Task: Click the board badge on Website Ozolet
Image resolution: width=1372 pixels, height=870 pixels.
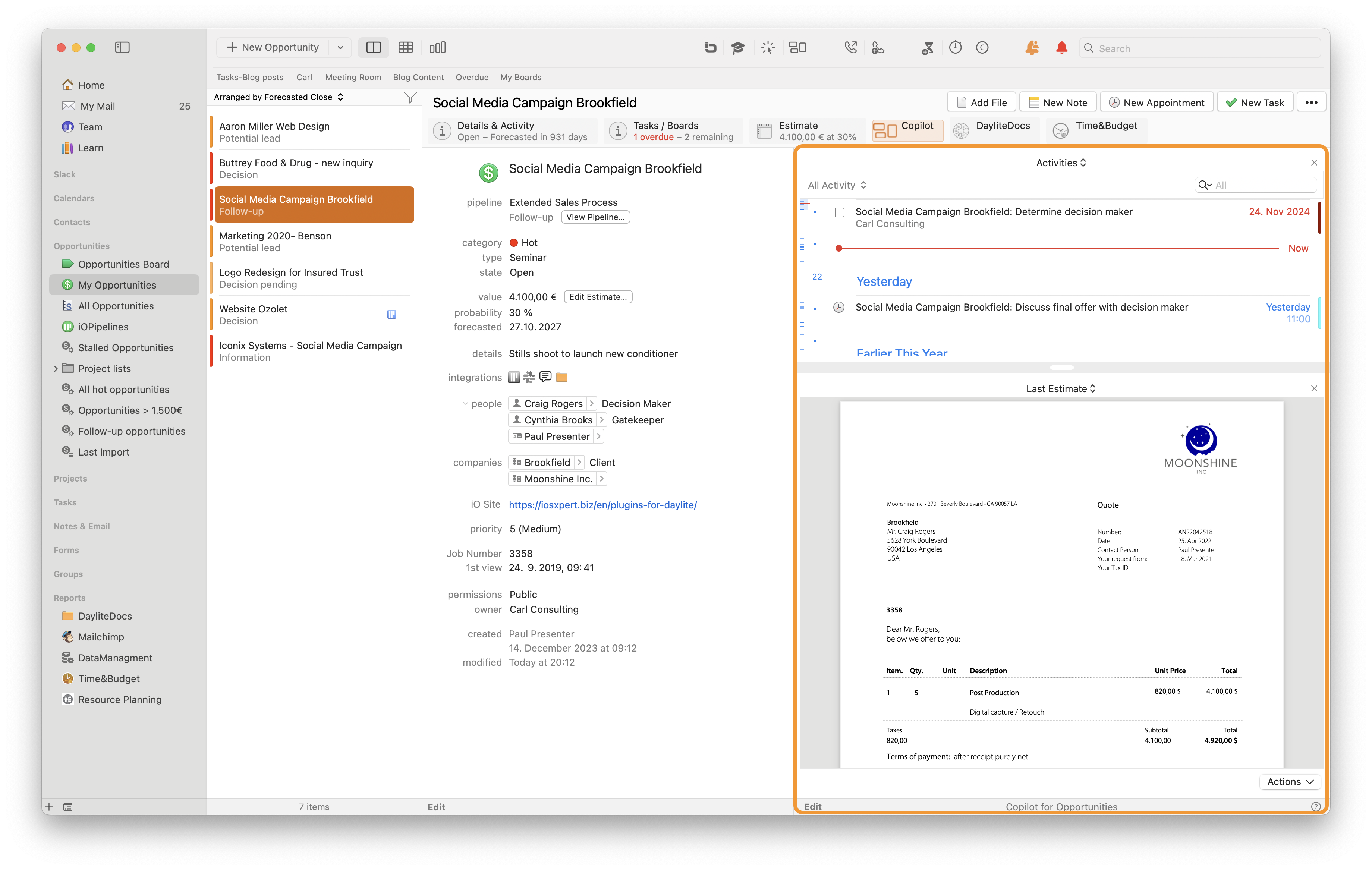Action: point(392,314)
